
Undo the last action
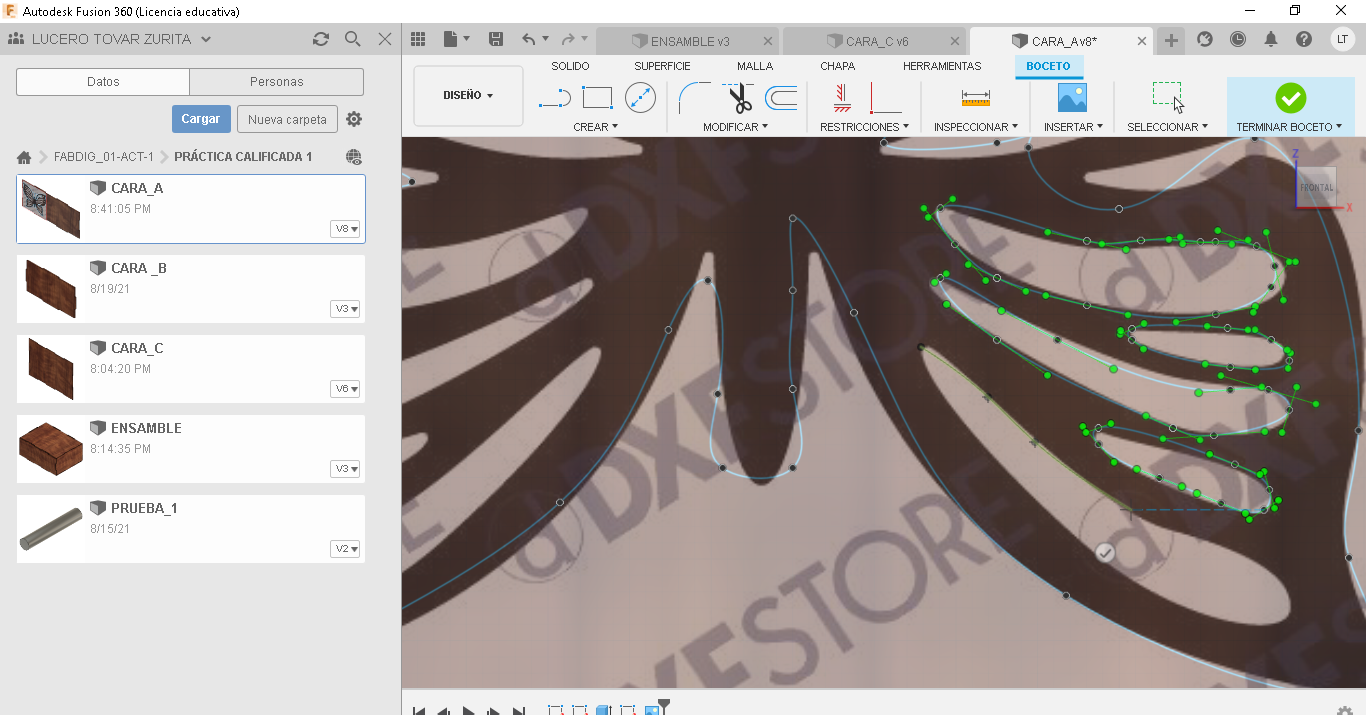click(528, 39)
